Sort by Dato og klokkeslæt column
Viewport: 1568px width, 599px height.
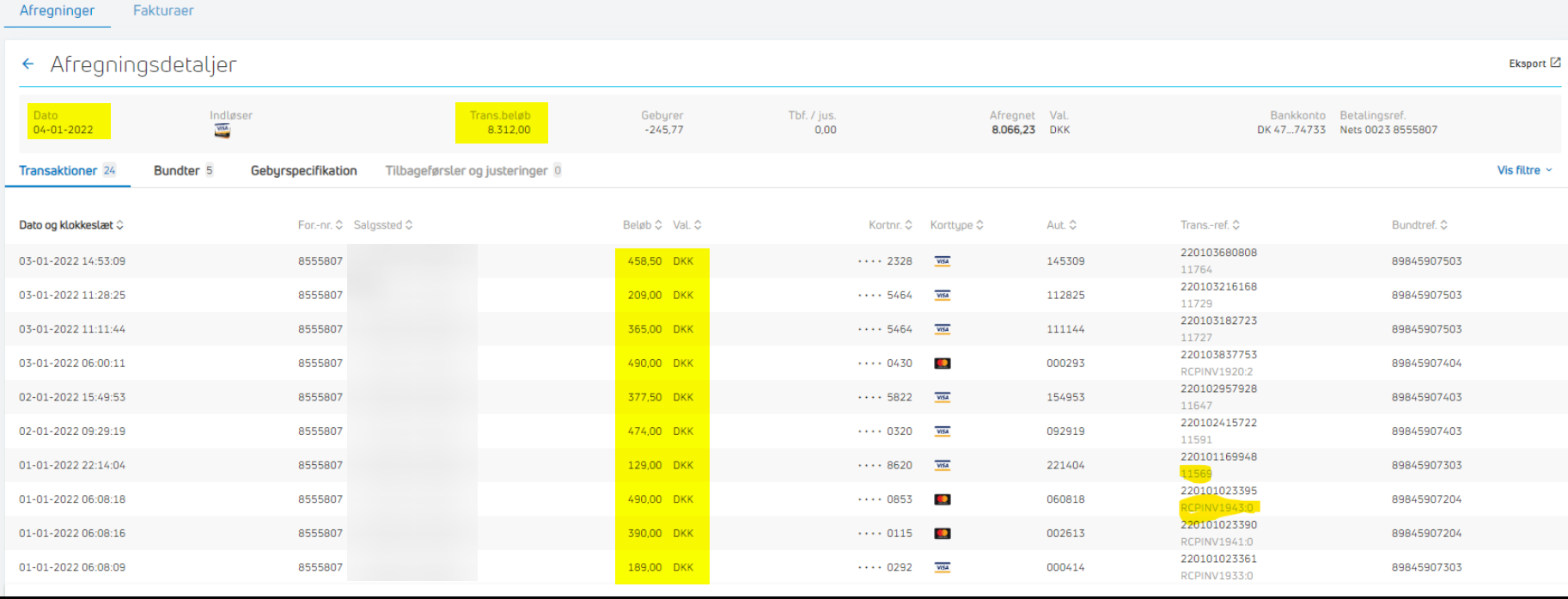71,225
